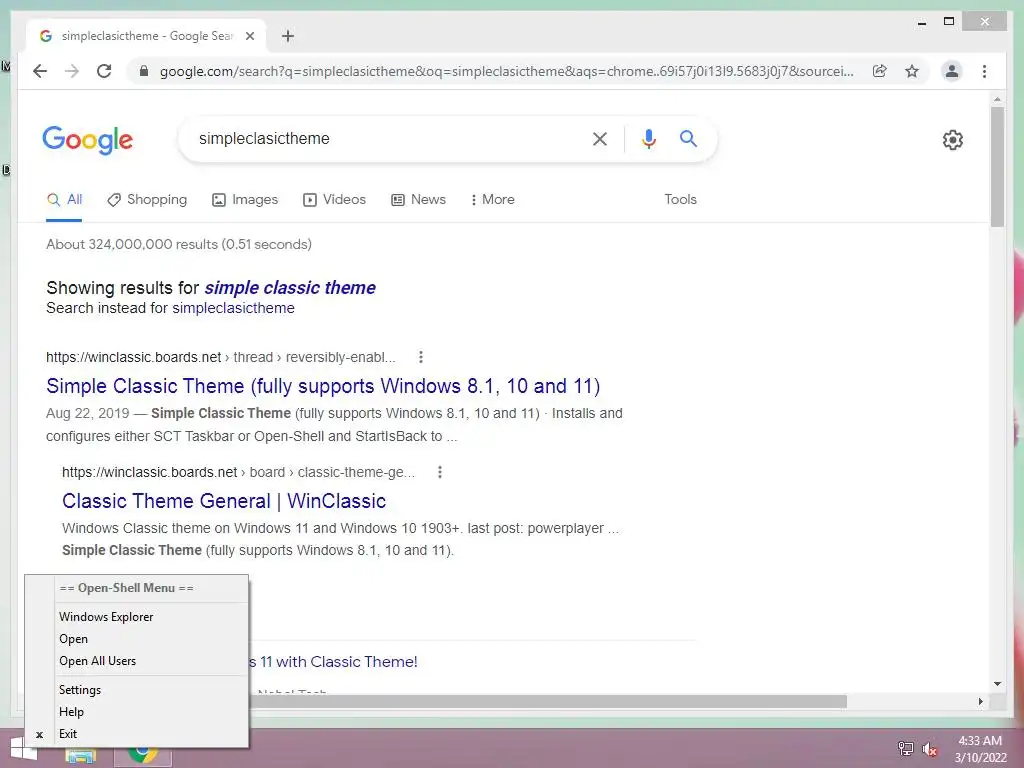The image size is (1024, 768).
Task: Click the winclassic.boards.net thread URL text
Action: (x=221, y=357)
